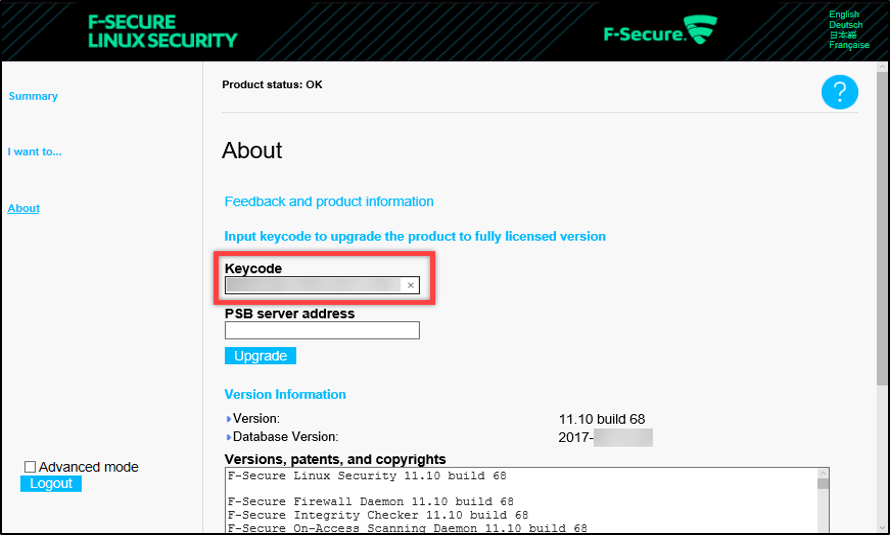This screenshot has width=890, height=535.
Task: Click the arrow bullet beside Version
Action: coord(229,419)
